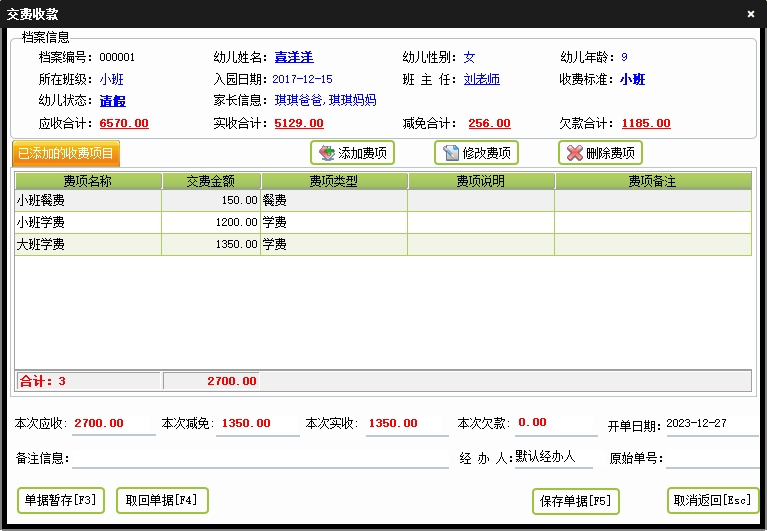Click the 经办人 field showing 默认经办人
Image resolution: width=767 pixels, height=531 pixels.
(554, 457)
